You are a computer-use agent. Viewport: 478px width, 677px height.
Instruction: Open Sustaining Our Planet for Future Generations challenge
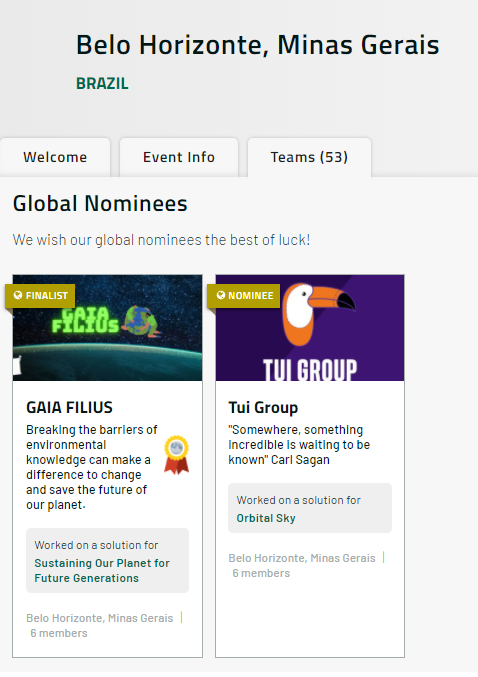(102, 570)
